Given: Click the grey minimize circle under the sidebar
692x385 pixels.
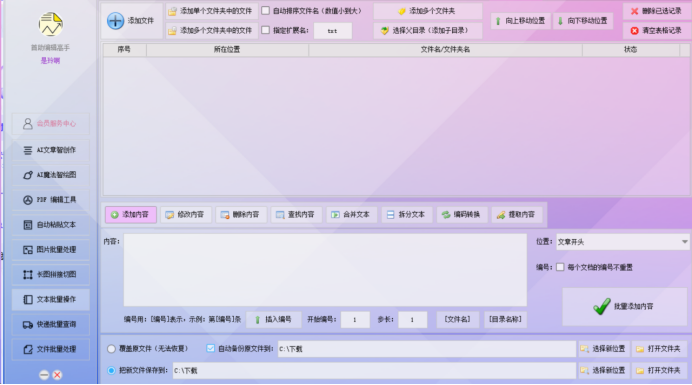Looking at the screenshot, I should 44,375.
